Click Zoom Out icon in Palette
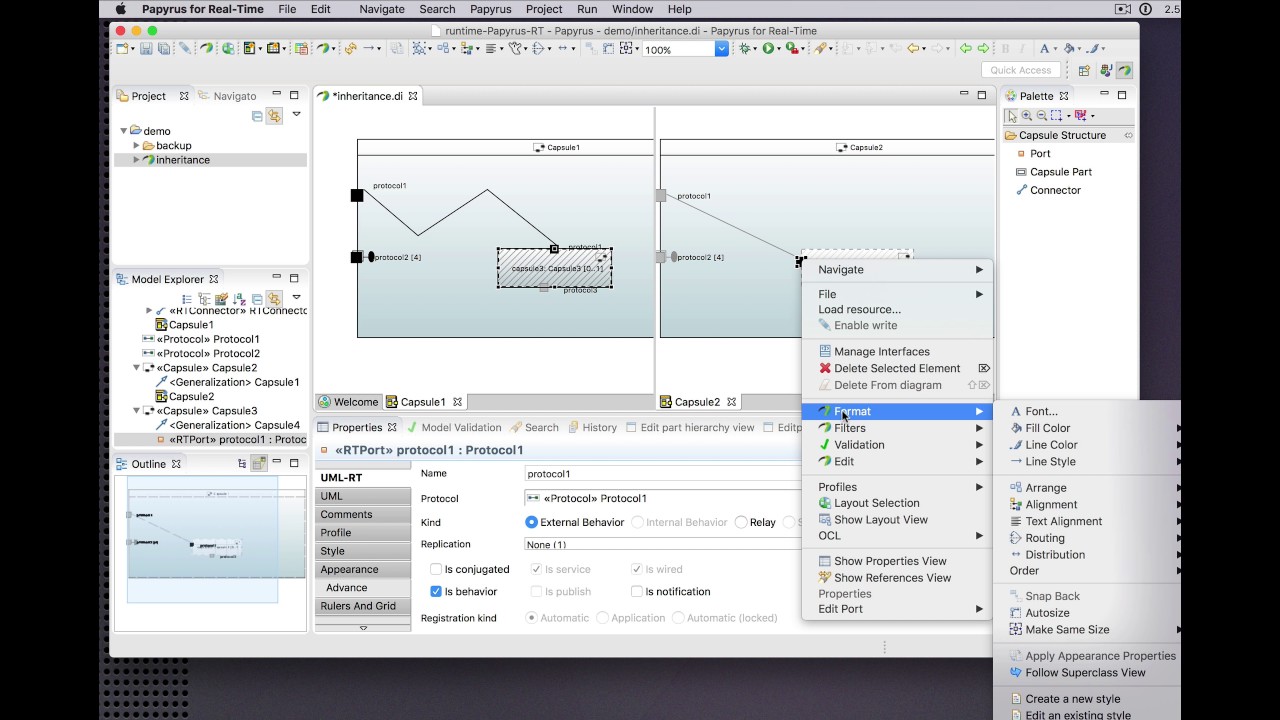The height and width of the screenshot is (720, 1280). pyautogui.click(x=1041, y=116)
